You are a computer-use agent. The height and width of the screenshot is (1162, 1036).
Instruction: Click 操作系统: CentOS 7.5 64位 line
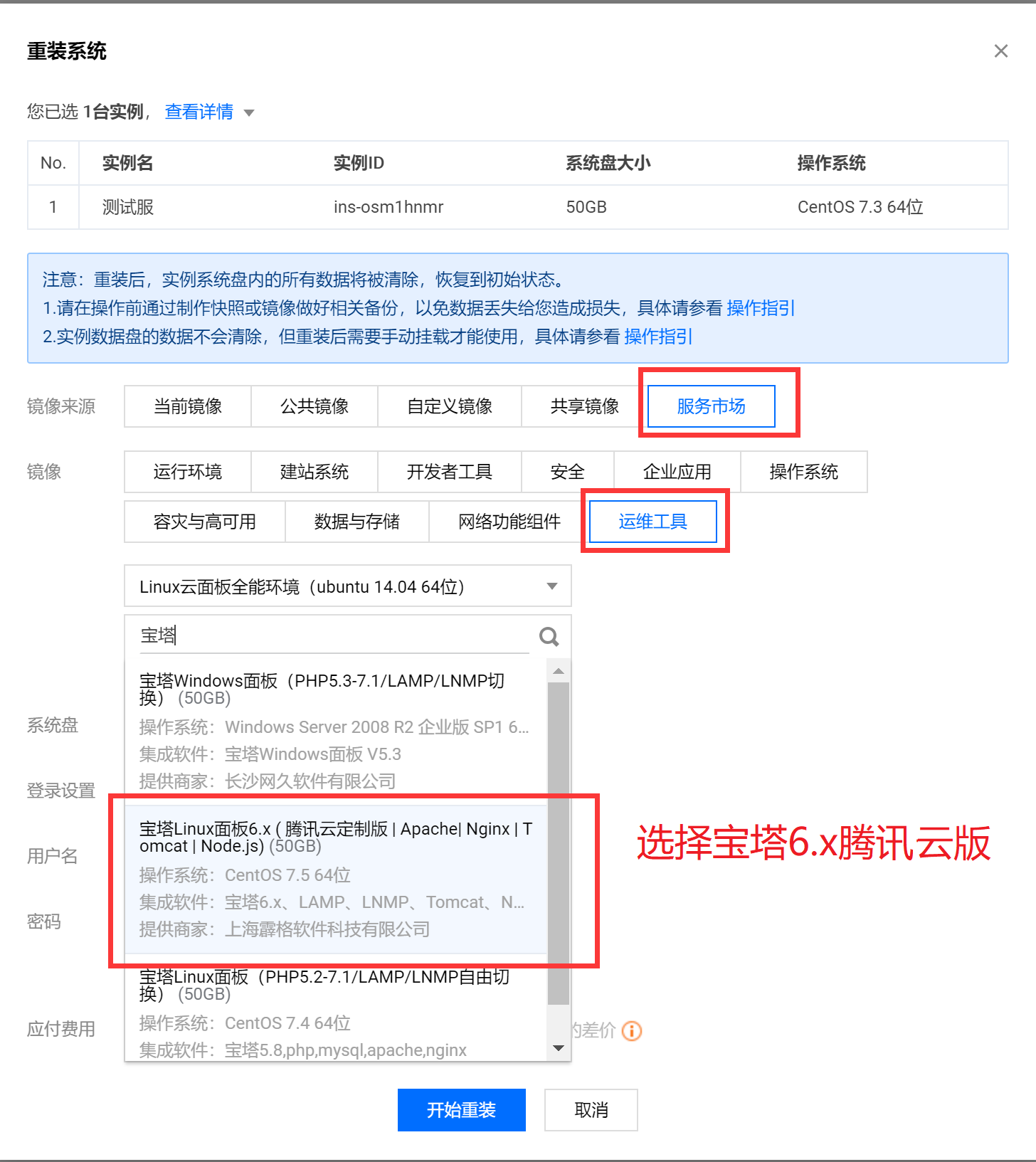tap(245, 875)
